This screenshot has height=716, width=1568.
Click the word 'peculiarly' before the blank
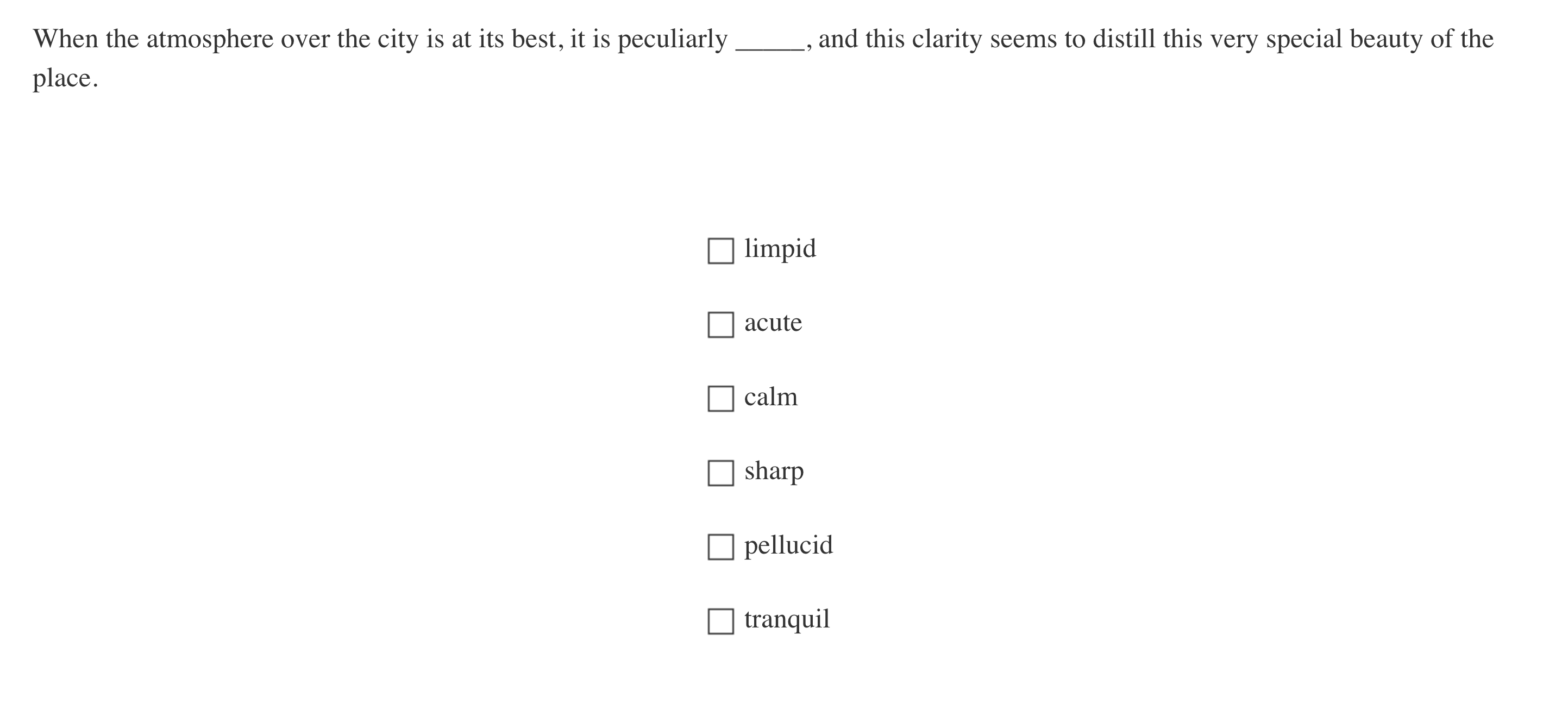672,39
